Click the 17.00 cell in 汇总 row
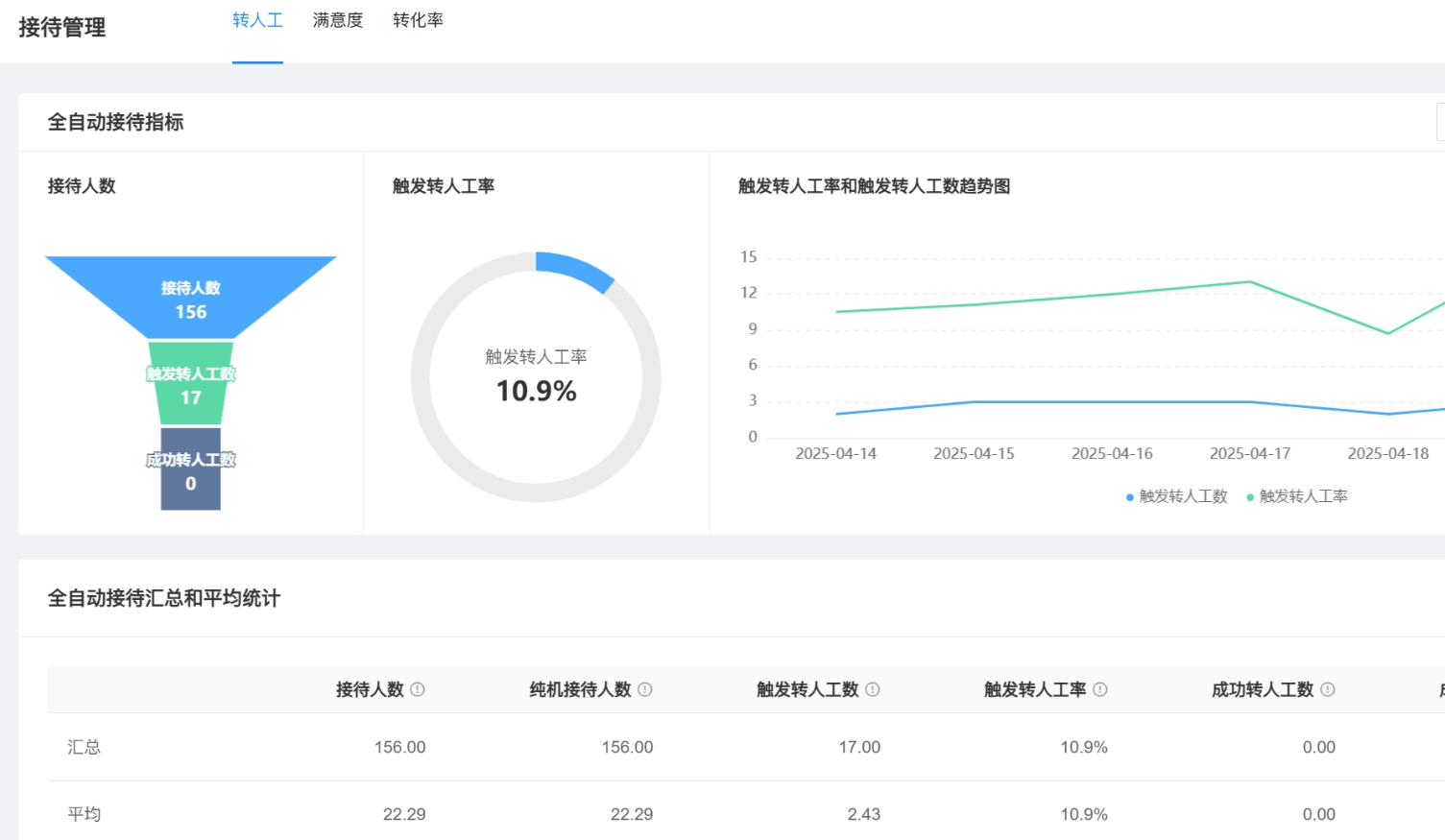Screen dimensions: 1445x840 coord(859,747)
